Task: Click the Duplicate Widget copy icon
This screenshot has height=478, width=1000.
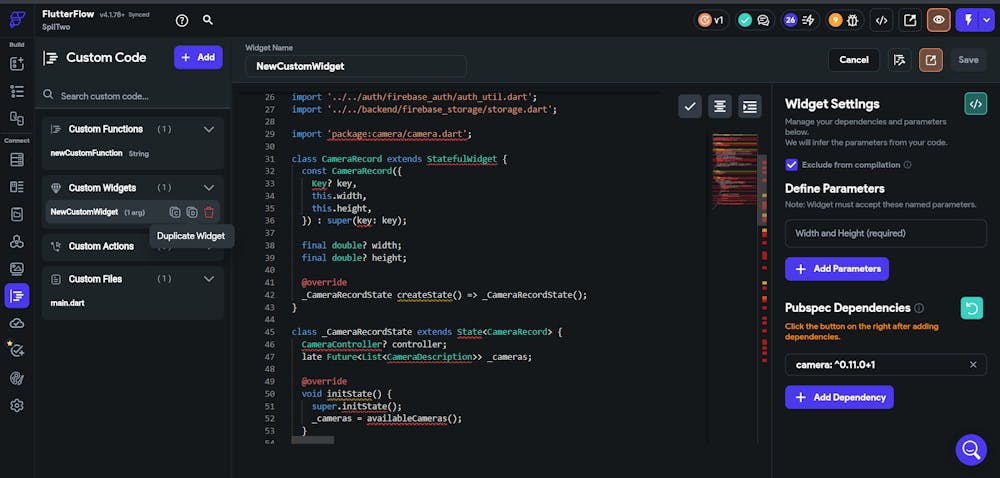Action: coord(192,212)
